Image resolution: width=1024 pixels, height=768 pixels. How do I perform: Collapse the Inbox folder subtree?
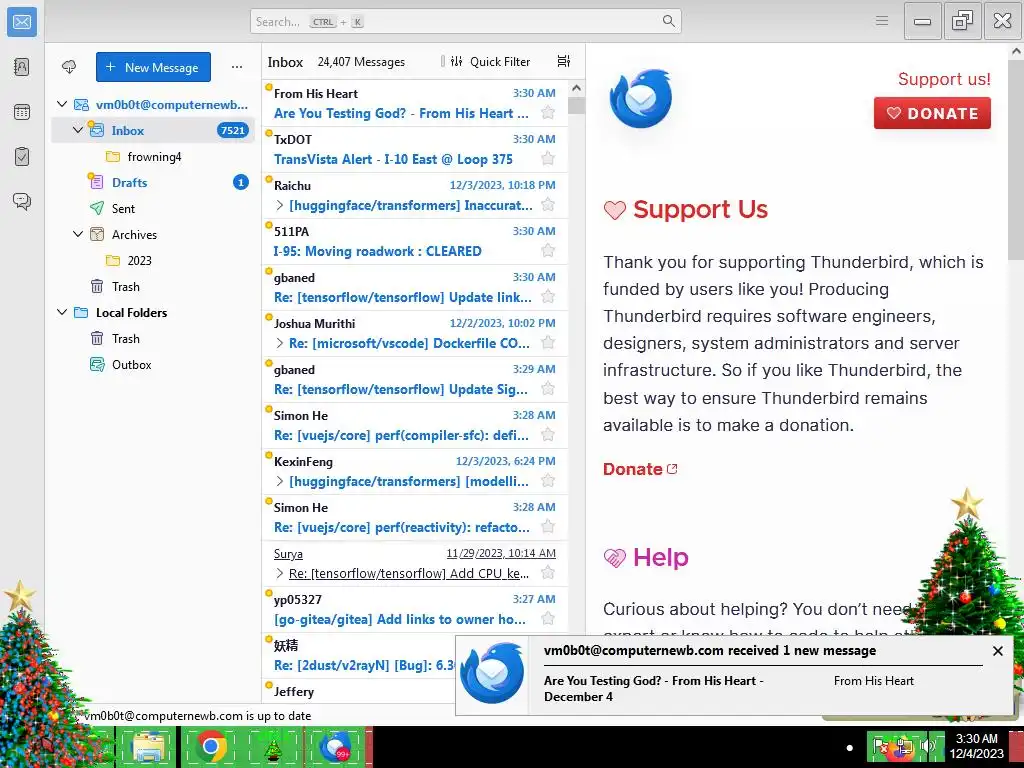[78, 130]
